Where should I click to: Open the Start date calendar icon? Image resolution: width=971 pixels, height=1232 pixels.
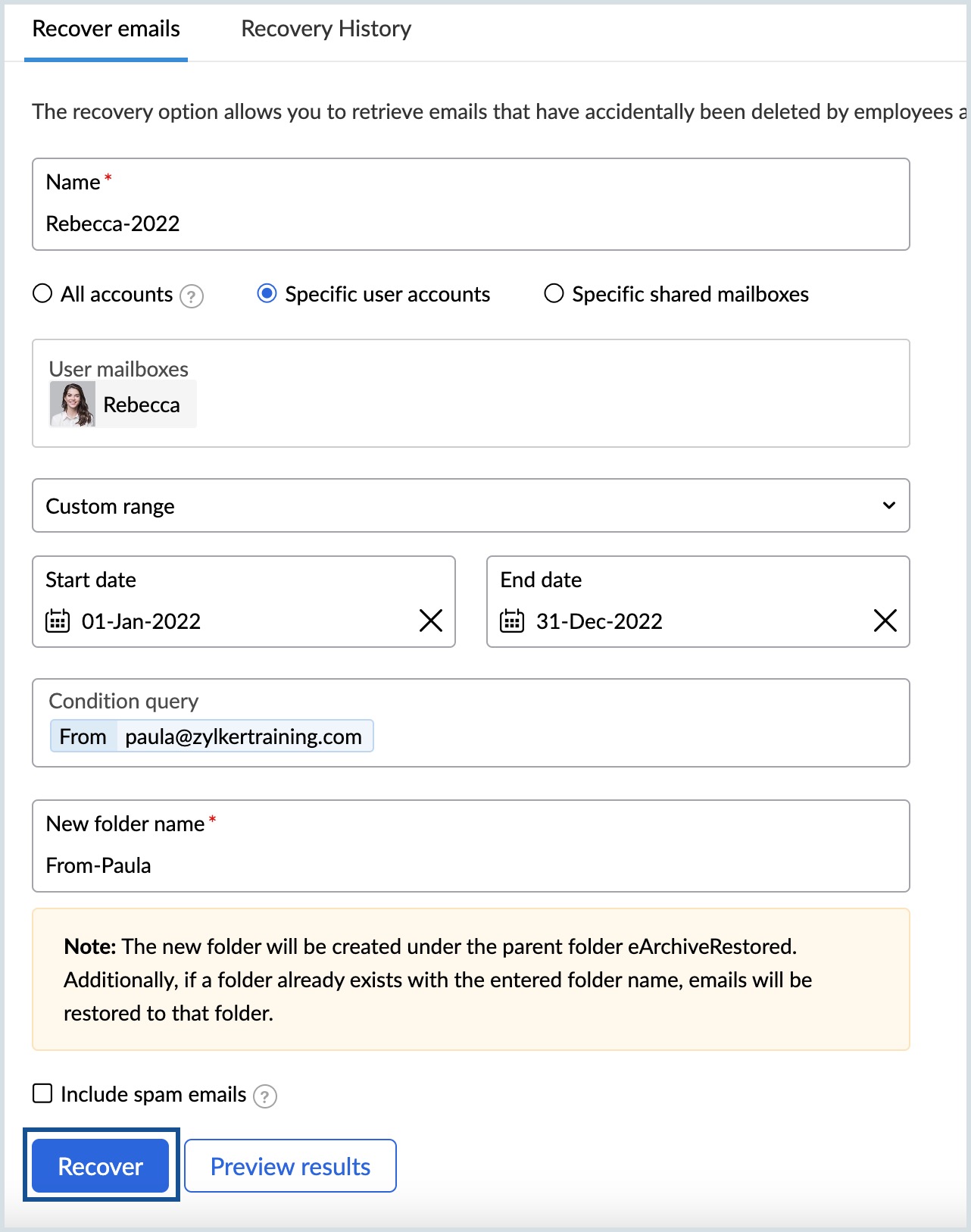click(x=58, y=621)
